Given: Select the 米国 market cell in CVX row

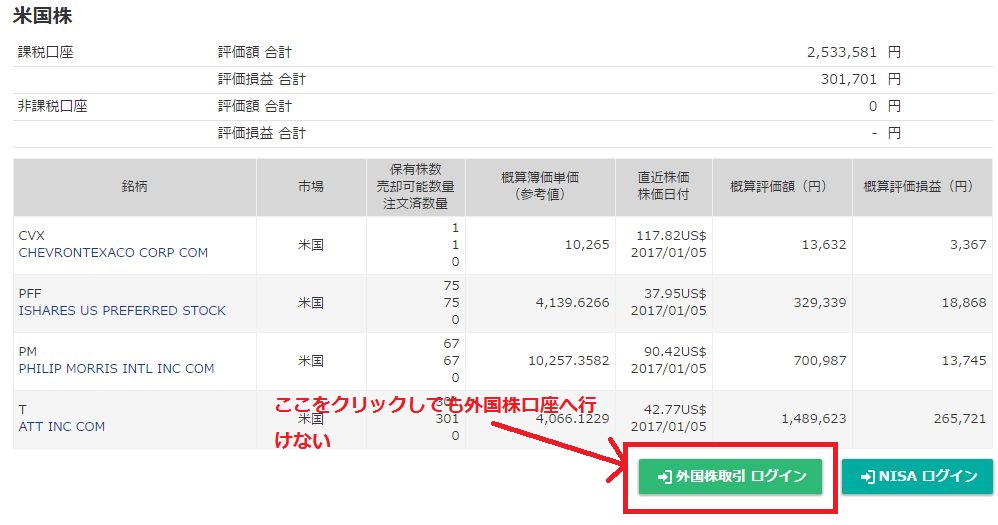Looking at the screenshot, I should point(311,244).
